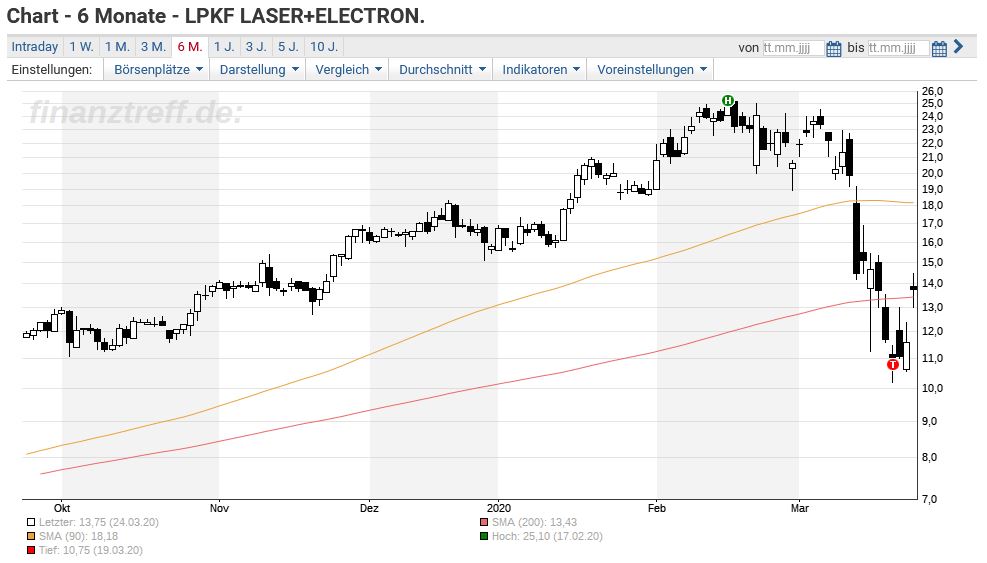The width and height of the screenshot is (987, 563).
Task: Click the '2020' x-axis label
Action: coord(499,508)
